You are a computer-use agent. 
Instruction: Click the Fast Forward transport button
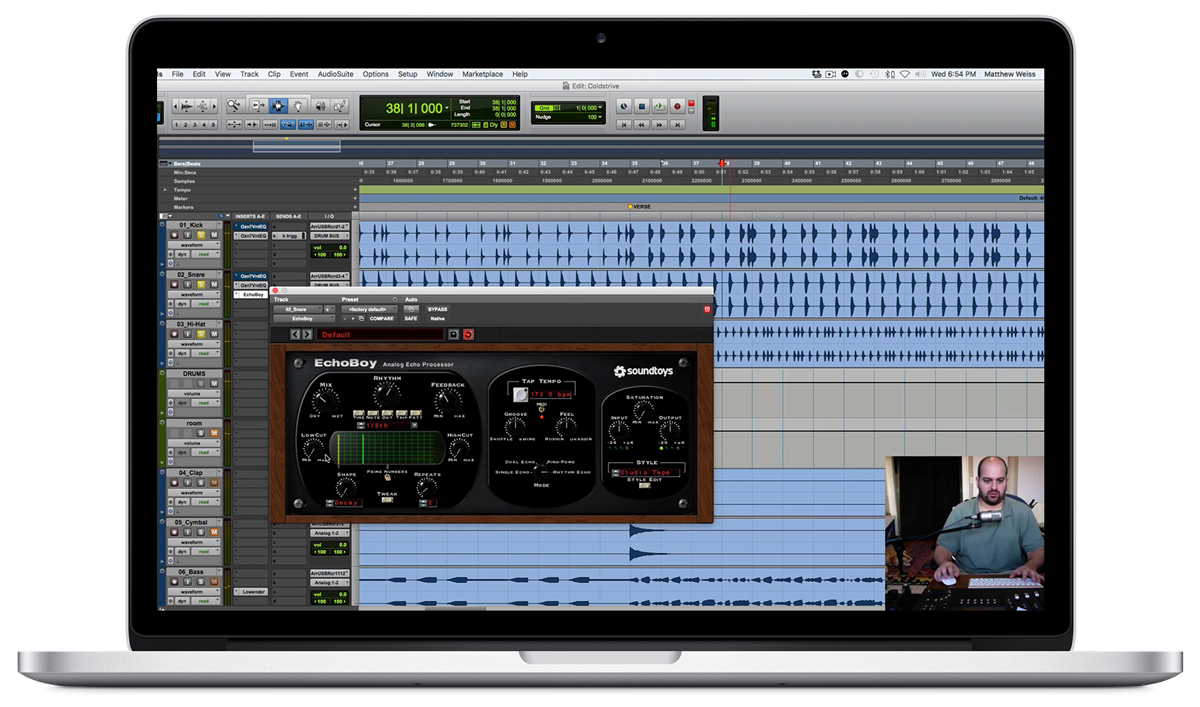[x=659, y=124]
